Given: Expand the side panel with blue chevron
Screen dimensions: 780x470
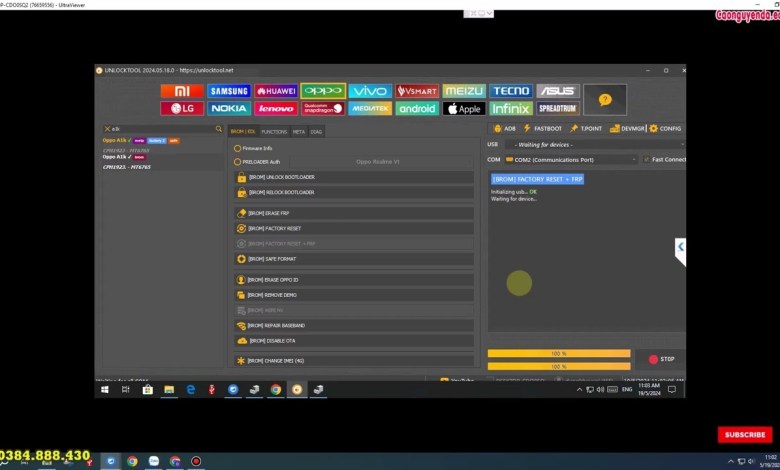Looking at the screenshot, I should [x=680, y=247].
